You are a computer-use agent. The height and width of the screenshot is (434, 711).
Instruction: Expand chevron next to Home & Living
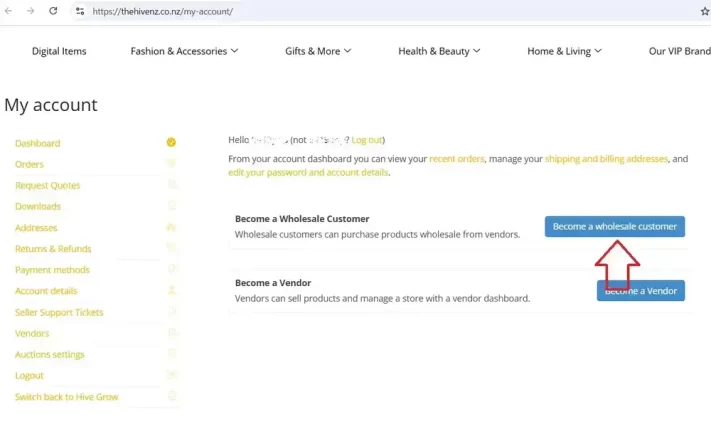598,51
